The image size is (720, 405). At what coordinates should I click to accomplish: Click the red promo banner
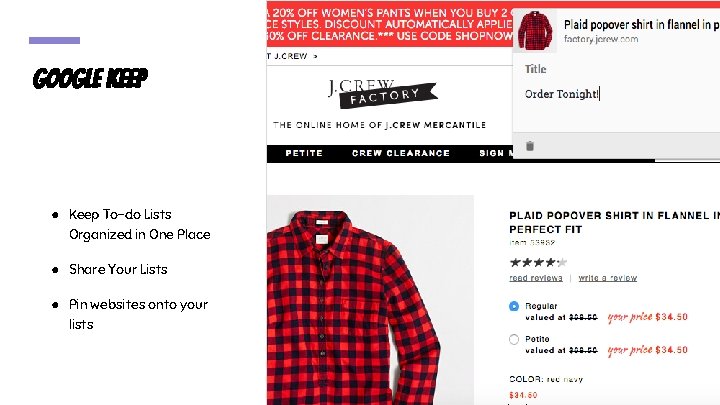click(389, 24)
